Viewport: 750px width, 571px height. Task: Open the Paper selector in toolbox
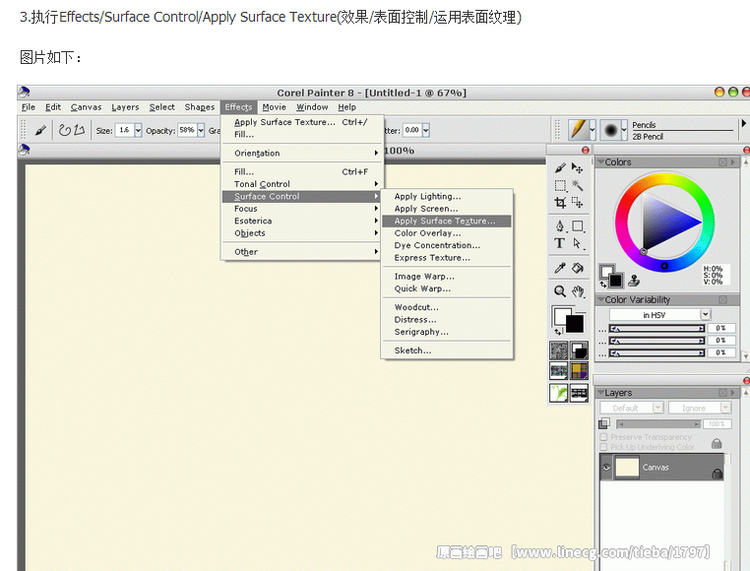[559, 351]
